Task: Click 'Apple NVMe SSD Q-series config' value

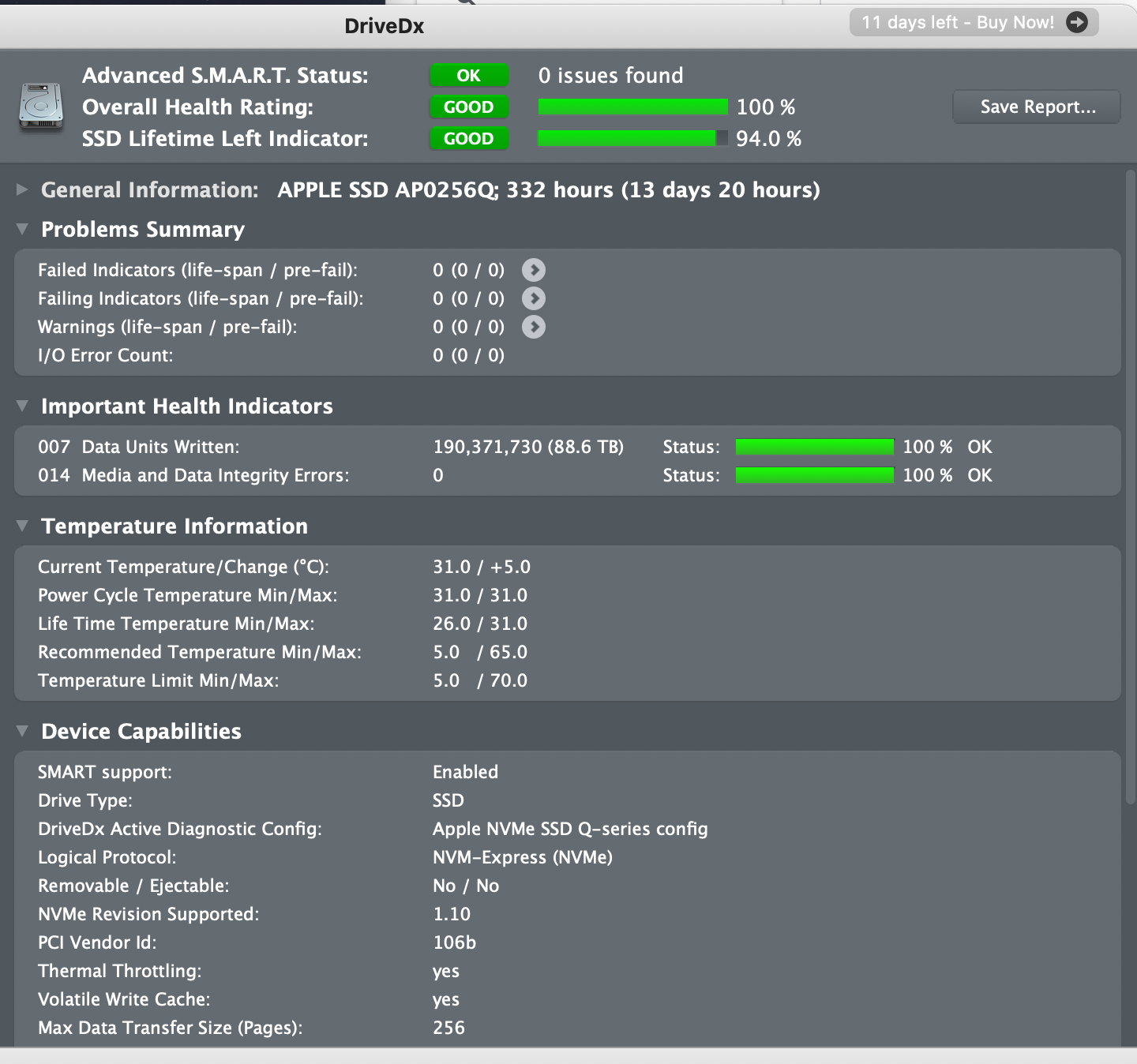Action: [x=570, y=829]
